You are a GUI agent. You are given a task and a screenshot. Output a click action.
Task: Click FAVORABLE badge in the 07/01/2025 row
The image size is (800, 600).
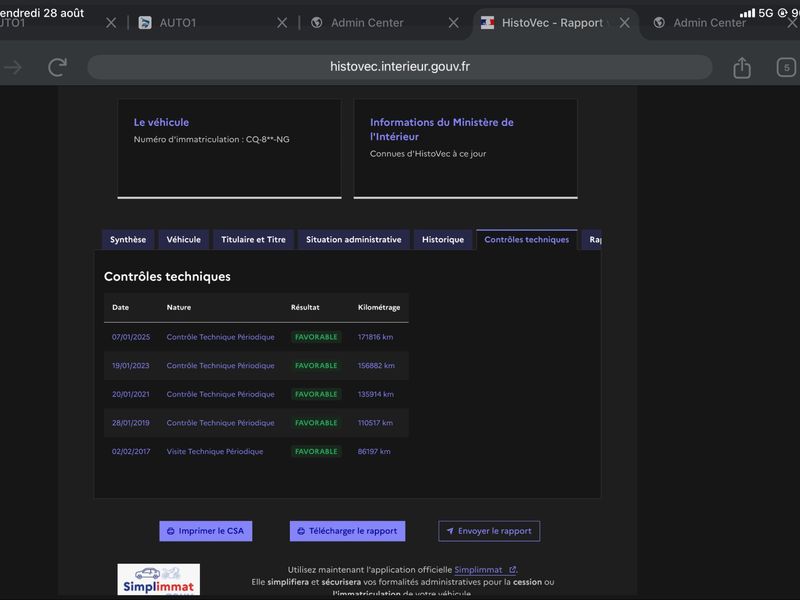click(316, 337)
